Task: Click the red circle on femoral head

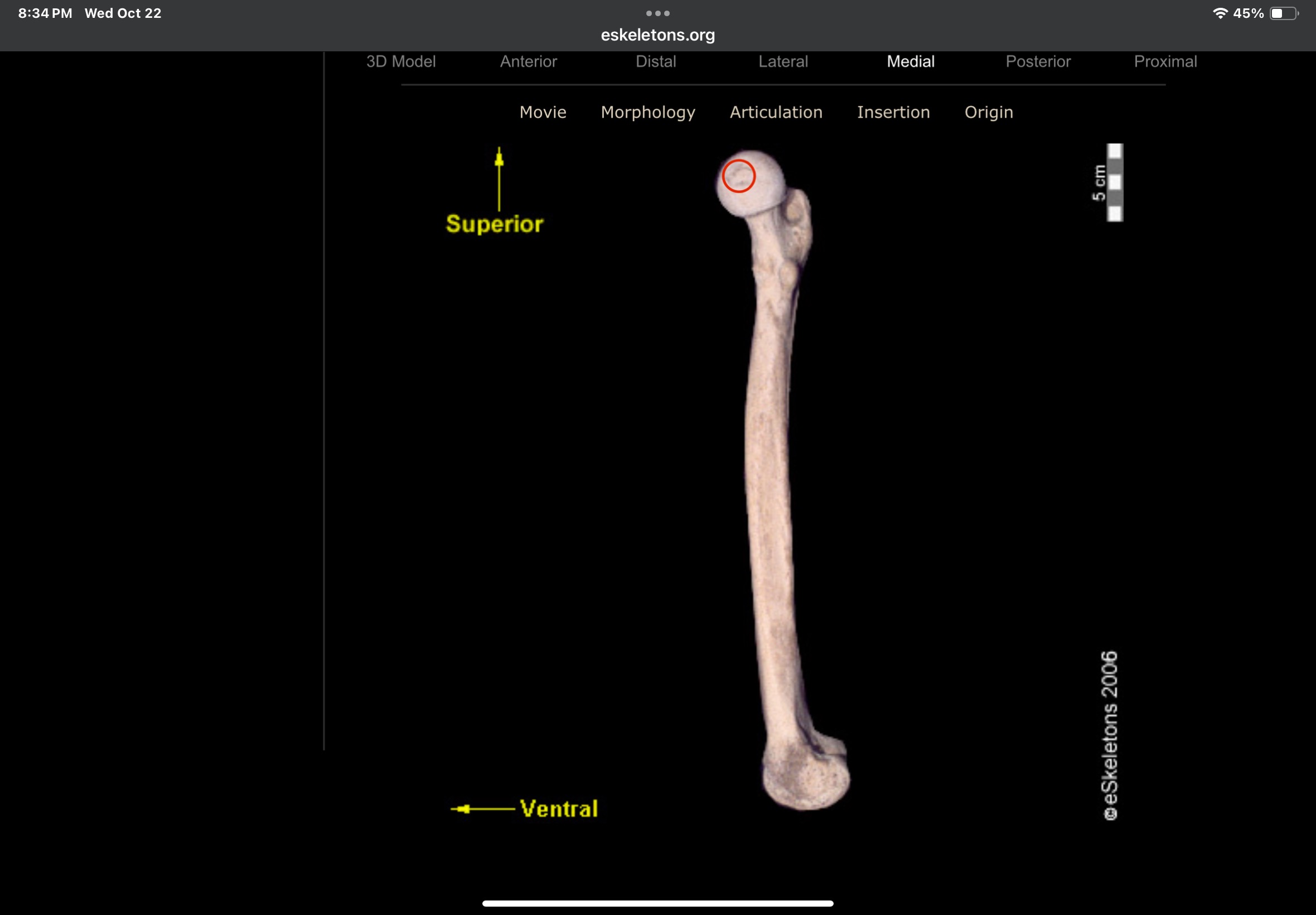Action: tap(738, 176)
